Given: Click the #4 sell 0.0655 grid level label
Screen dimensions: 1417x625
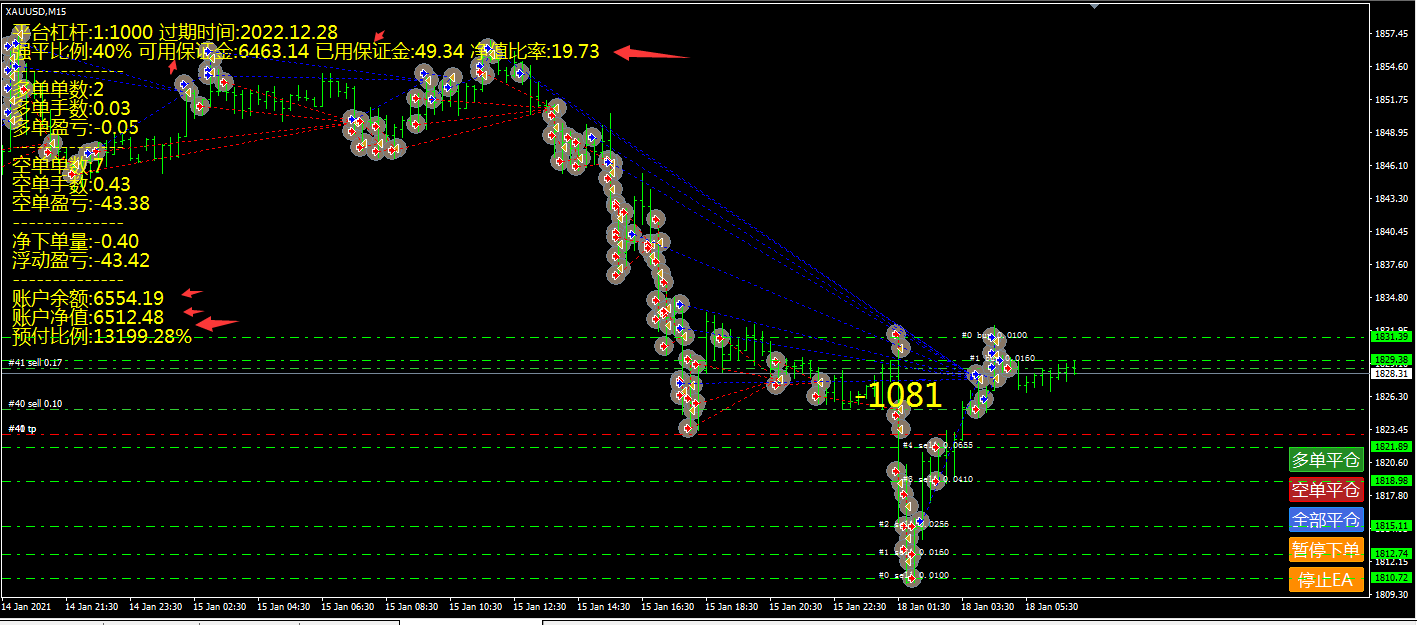Looking at the screenshot, I should pos(938,445).
